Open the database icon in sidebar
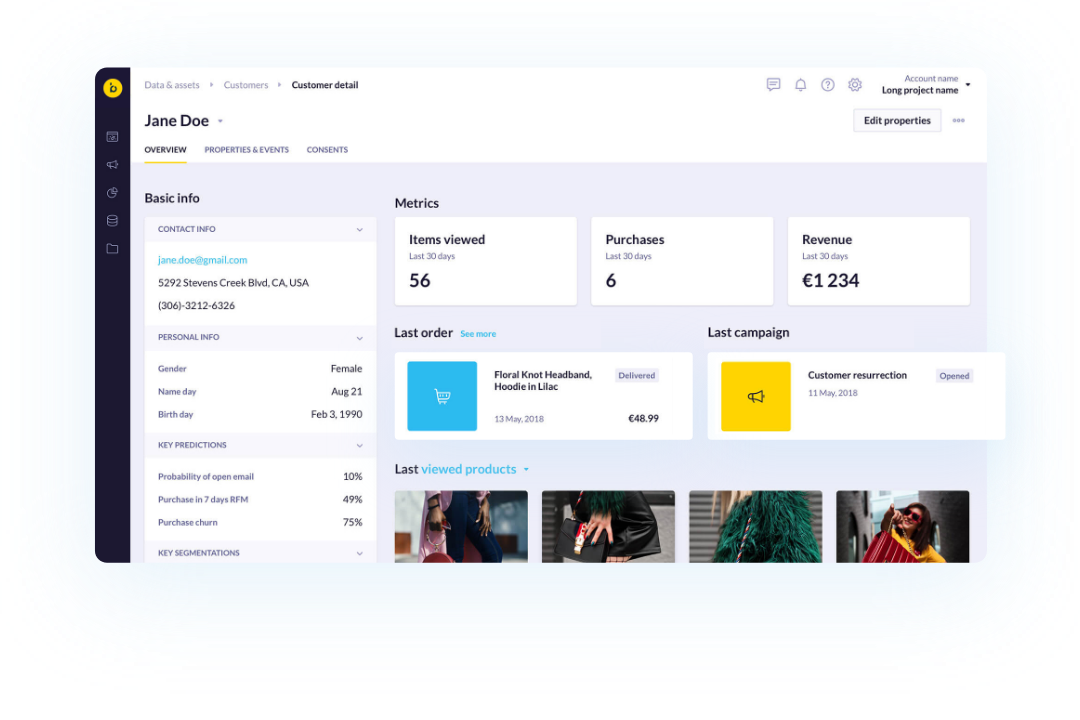 [x=112, y=221]
